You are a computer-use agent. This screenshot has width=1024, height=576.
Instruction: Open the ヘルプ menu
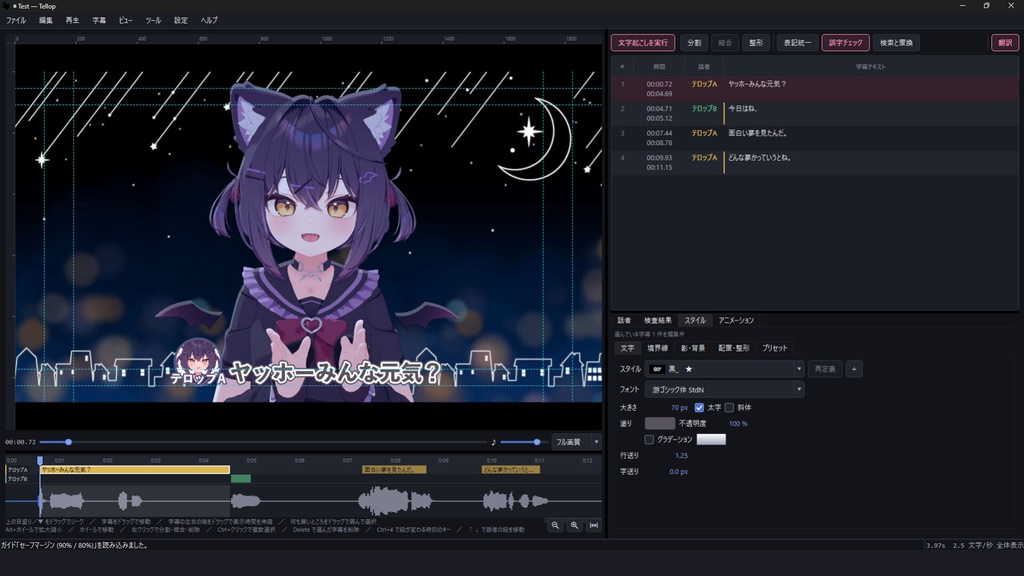point(209,20)
